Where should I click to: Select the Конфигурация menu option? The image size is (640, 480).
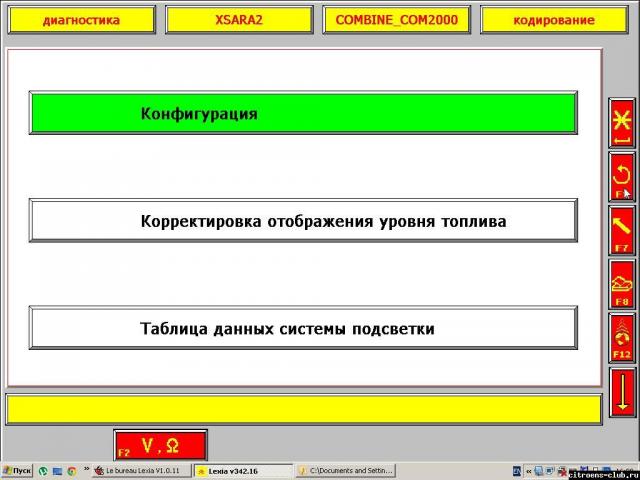pos(303,113)
